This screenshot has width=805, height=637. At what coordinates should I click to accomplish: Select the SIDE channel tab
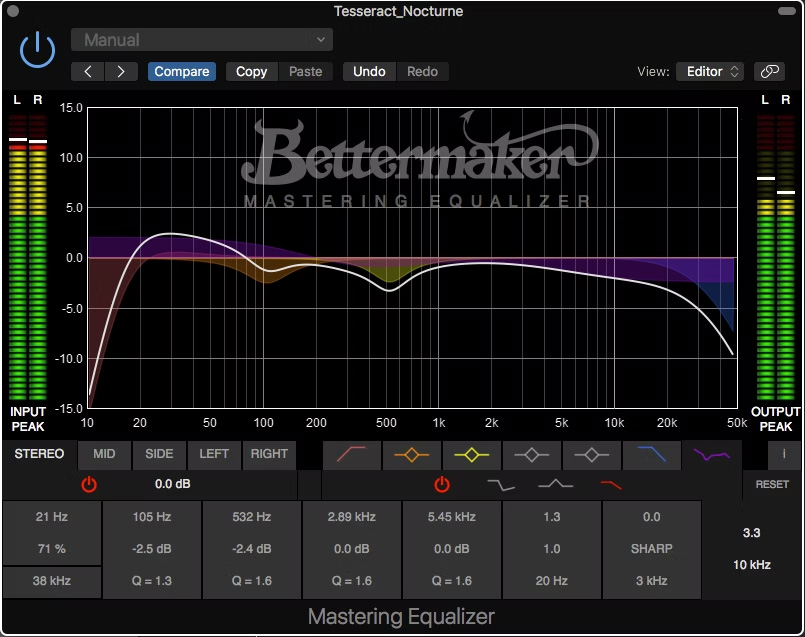click(159, 454)
